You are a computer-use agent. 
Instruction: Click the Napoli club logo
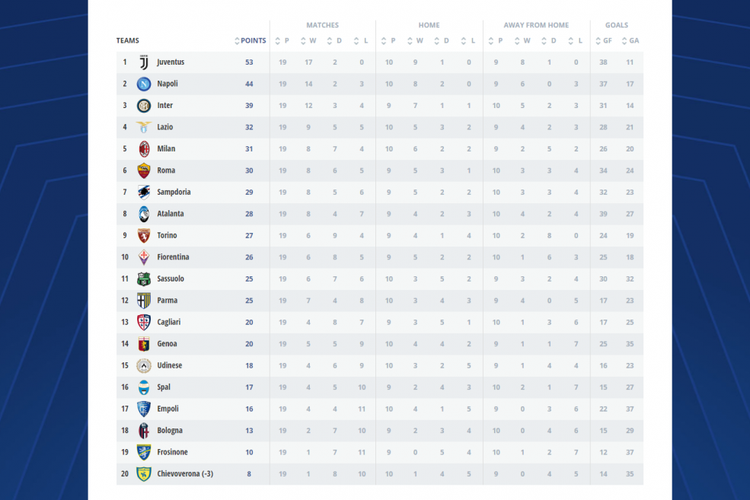tap(144, 84)
